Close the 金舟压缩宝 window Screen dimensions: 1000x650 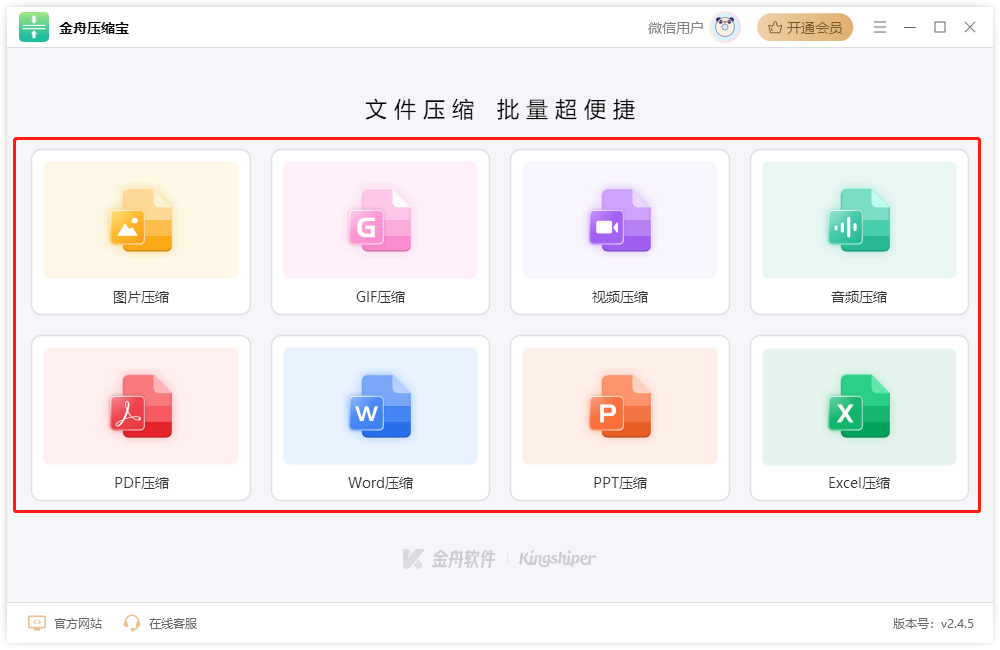pyautogui.click(x=970, y=27)
